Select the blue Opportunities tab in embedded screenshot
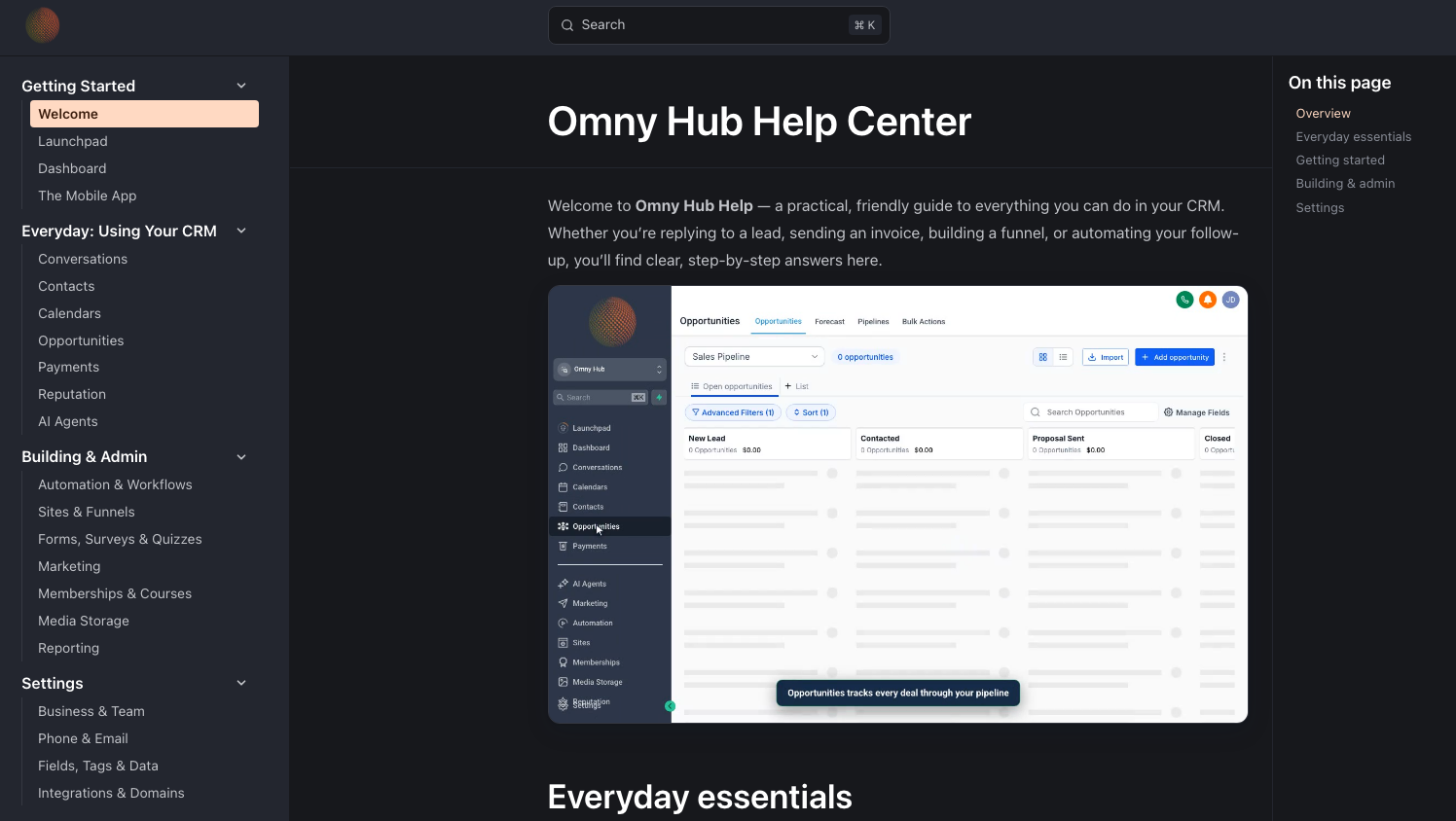Image resolution: width=1456 pixels, height=821 pixels. (779, 321)
